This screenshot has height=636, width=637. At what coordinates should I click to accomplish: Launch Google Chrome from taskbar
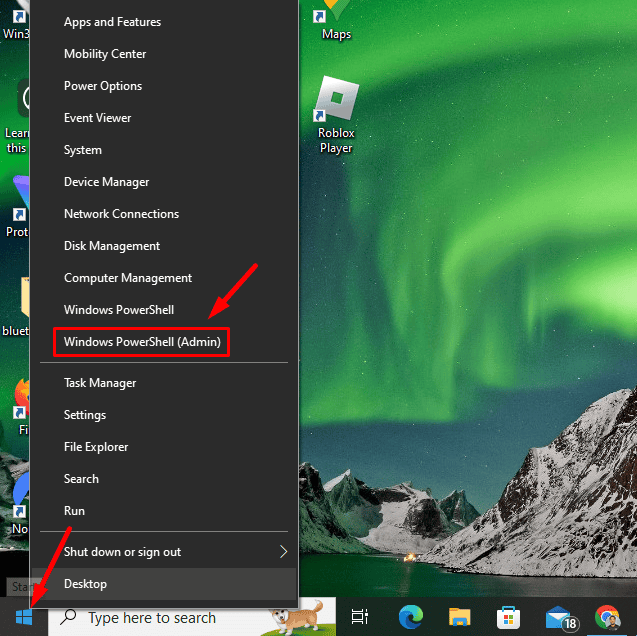point(608,617)
